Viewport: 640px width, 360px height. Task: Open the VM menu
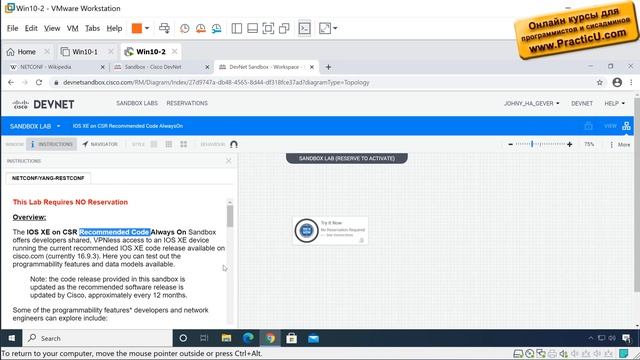coord(73,28)
